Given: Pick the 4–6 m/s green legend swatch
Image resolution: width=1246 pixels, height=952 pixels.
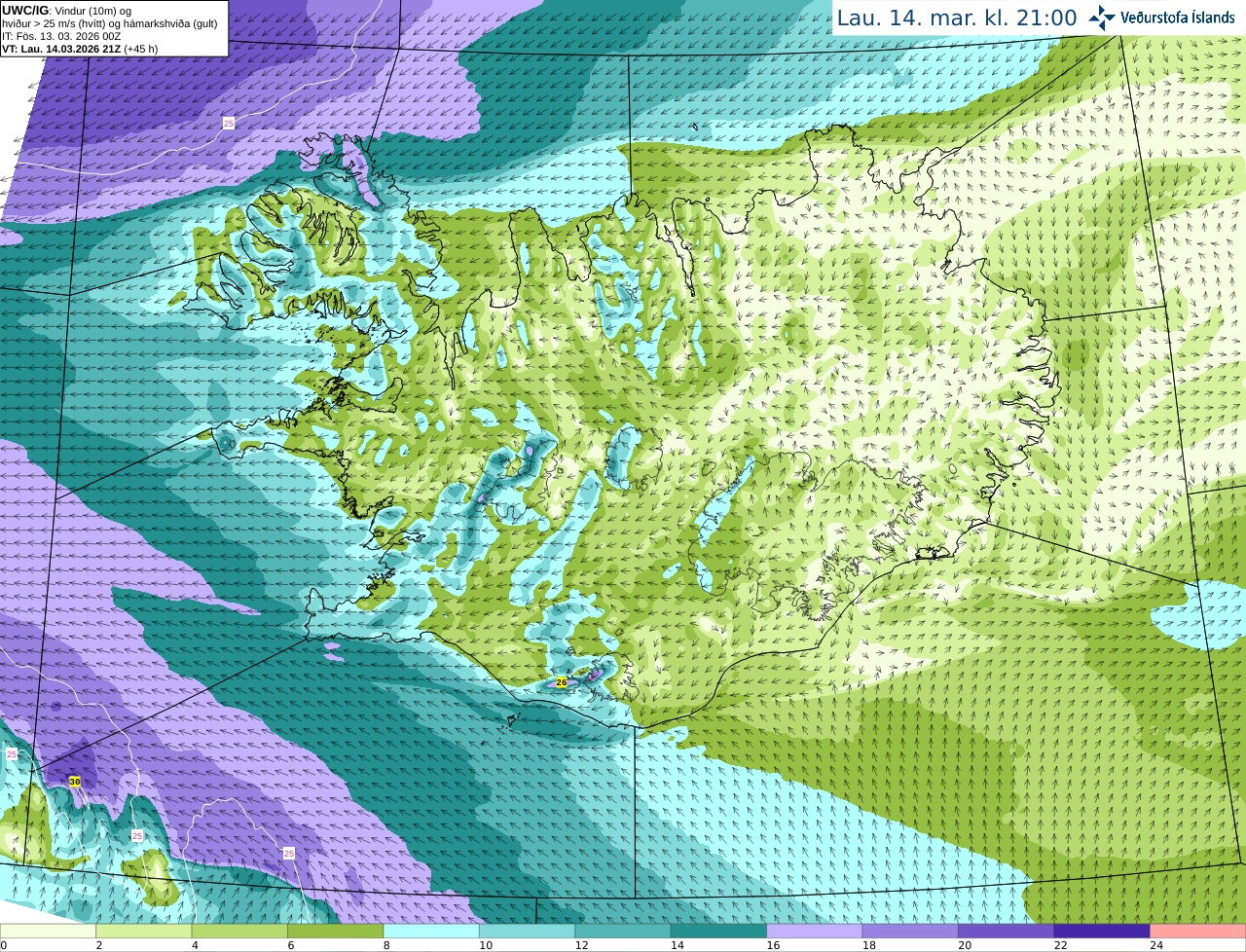Looking at the screenshot, I should tap(239, 931).
